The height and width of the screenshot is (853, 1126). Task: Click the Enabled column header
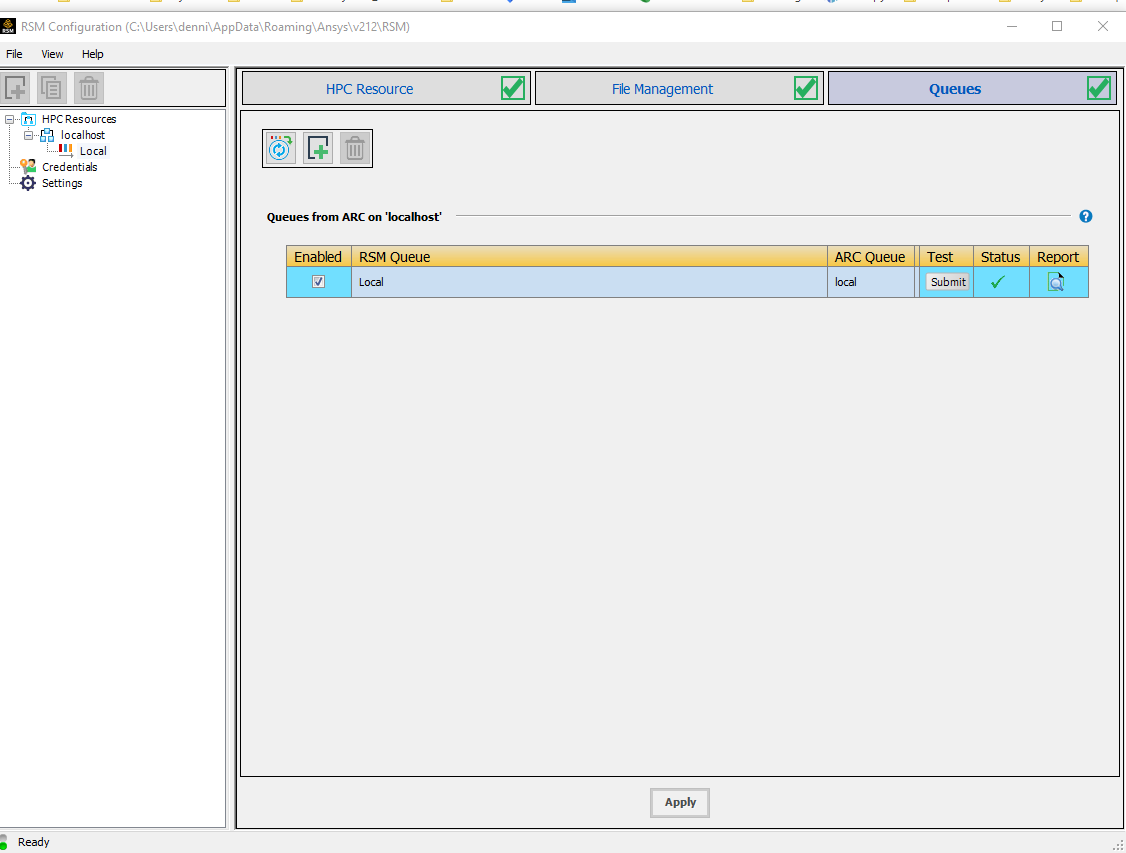[318, 256]
